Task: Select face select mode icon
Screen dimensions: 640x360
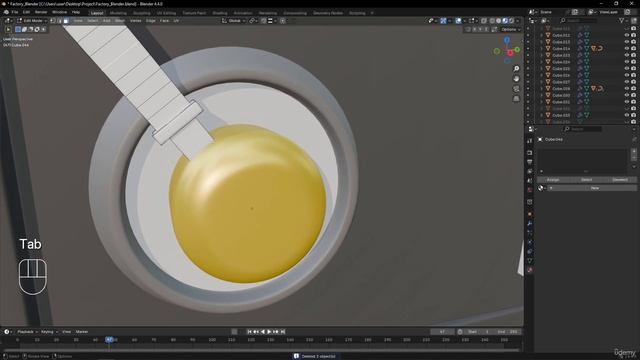Action: tap(66, 20)
